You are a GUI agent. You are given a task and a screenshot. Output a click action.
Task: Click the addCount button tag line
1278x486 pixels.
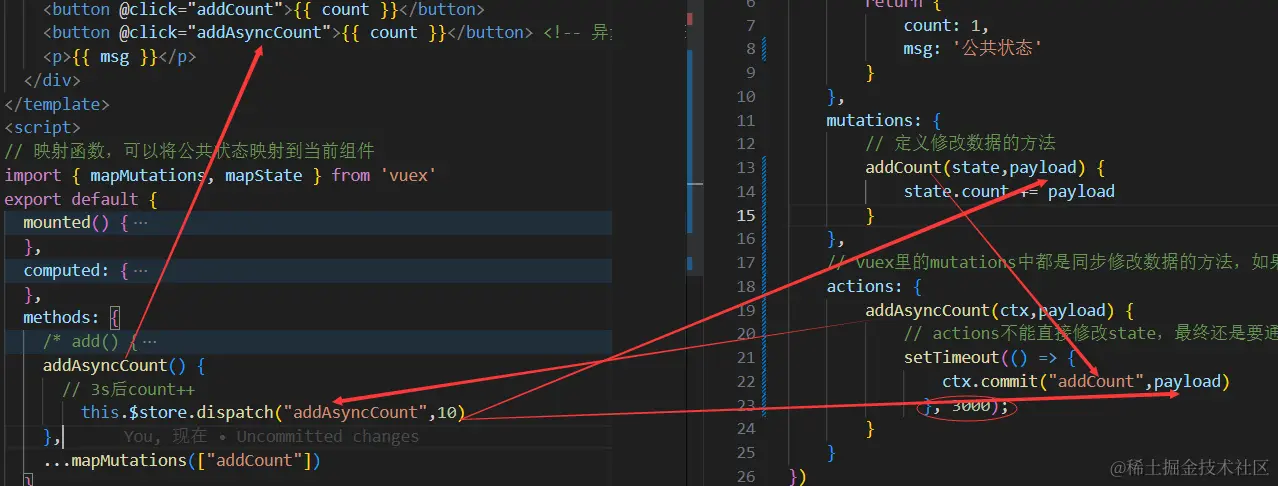click(x=263, y=9)
